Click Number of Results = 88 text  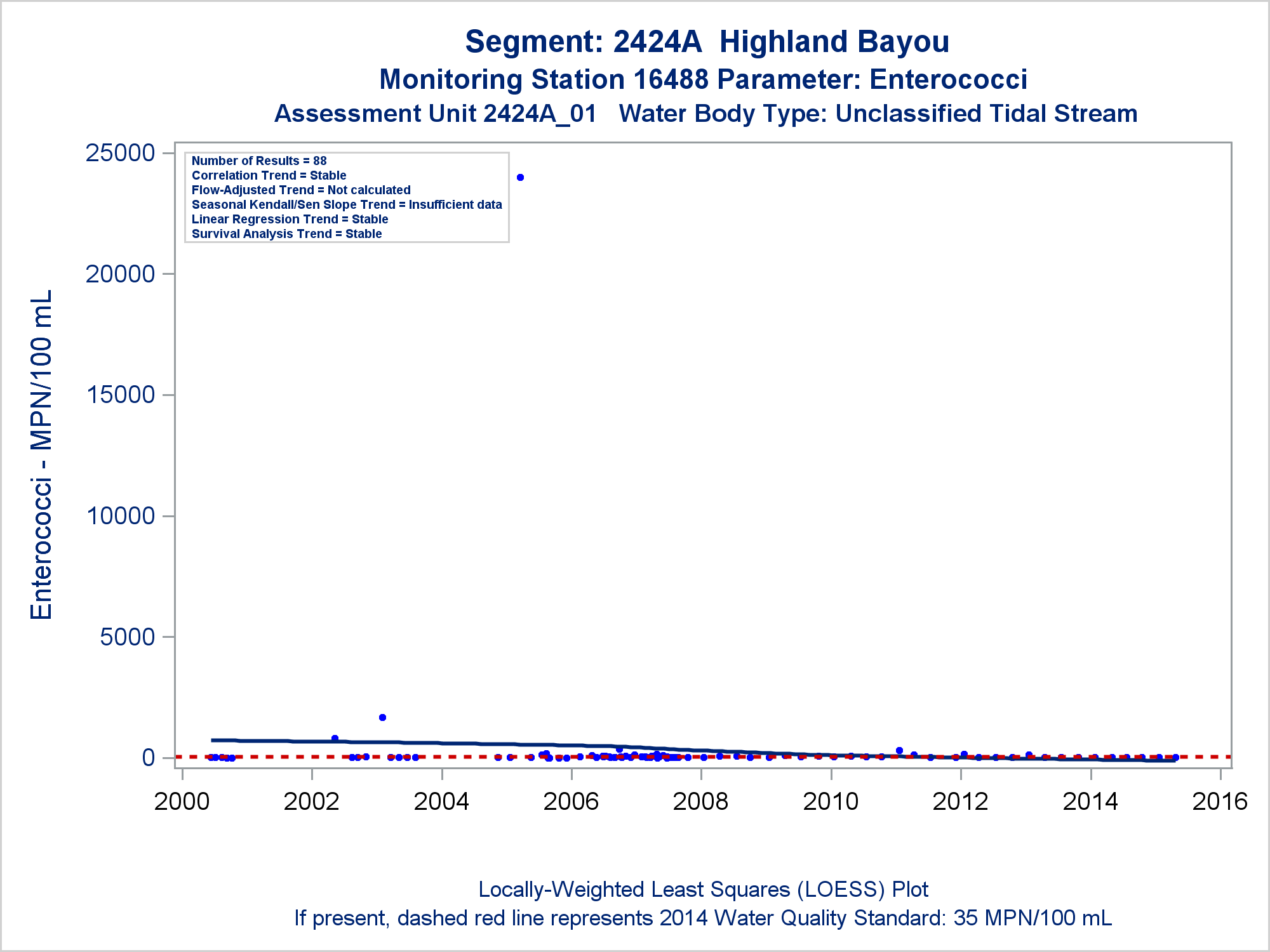coord(259,161)
